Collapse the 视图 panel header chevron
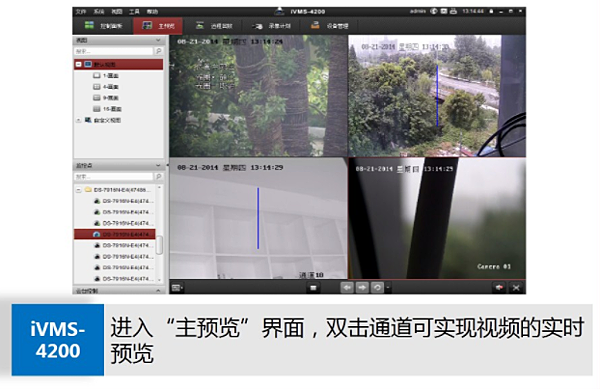The image size is (600, 389). point(158,40)
